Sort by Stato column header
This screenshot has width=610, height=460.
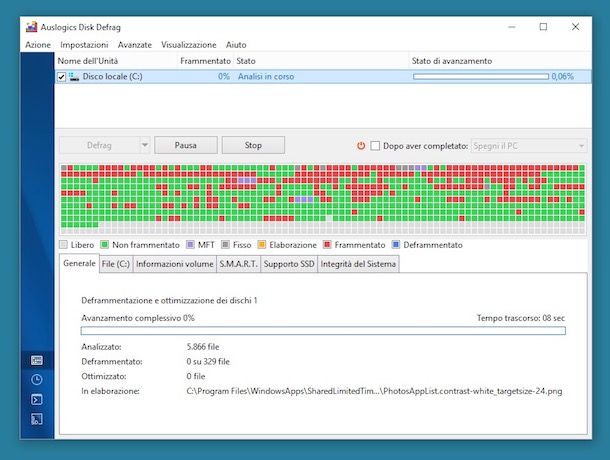click(x=321, y=61)
